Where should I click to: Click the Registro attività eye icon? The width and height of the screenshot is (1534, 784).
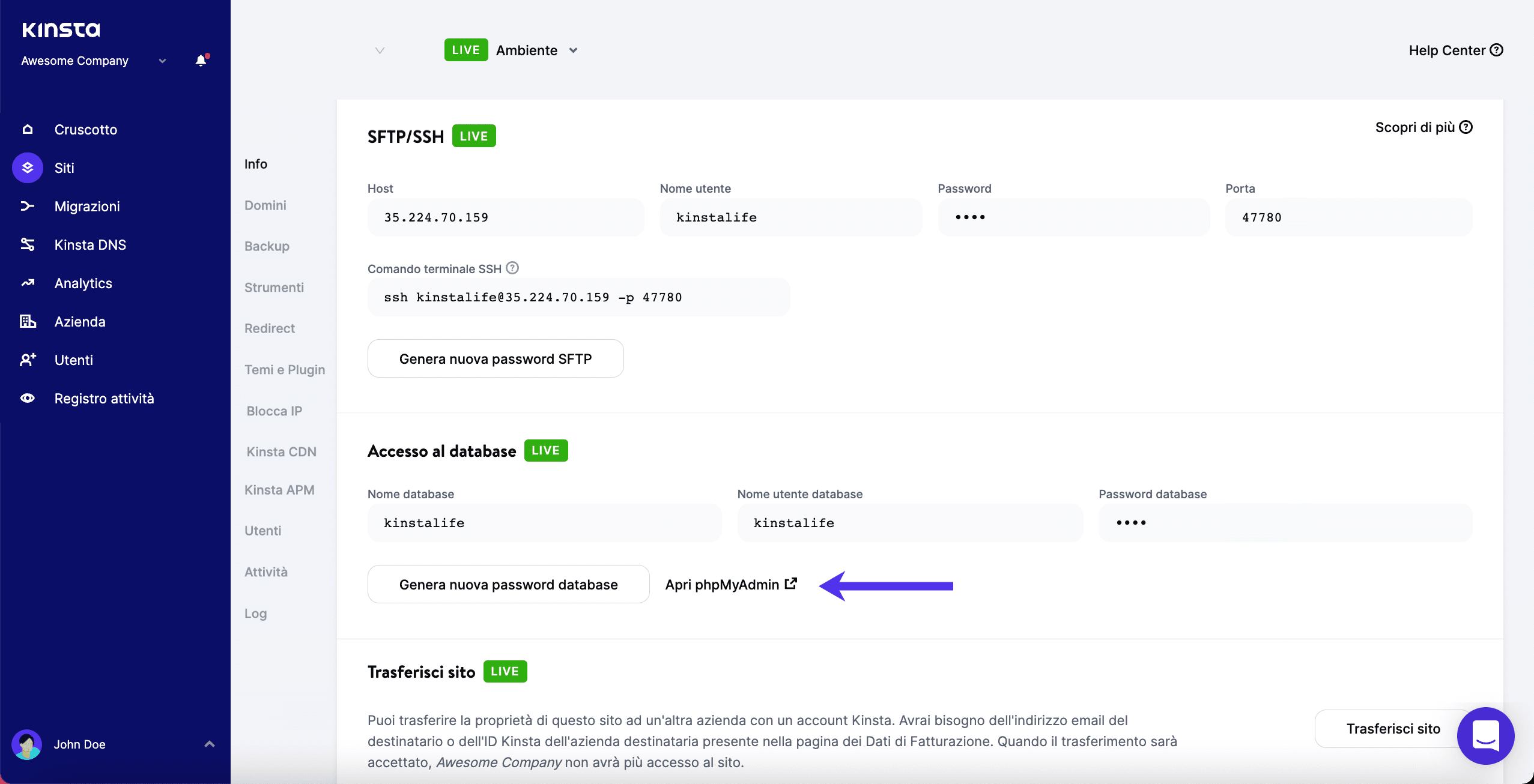[x=27, y=398]
